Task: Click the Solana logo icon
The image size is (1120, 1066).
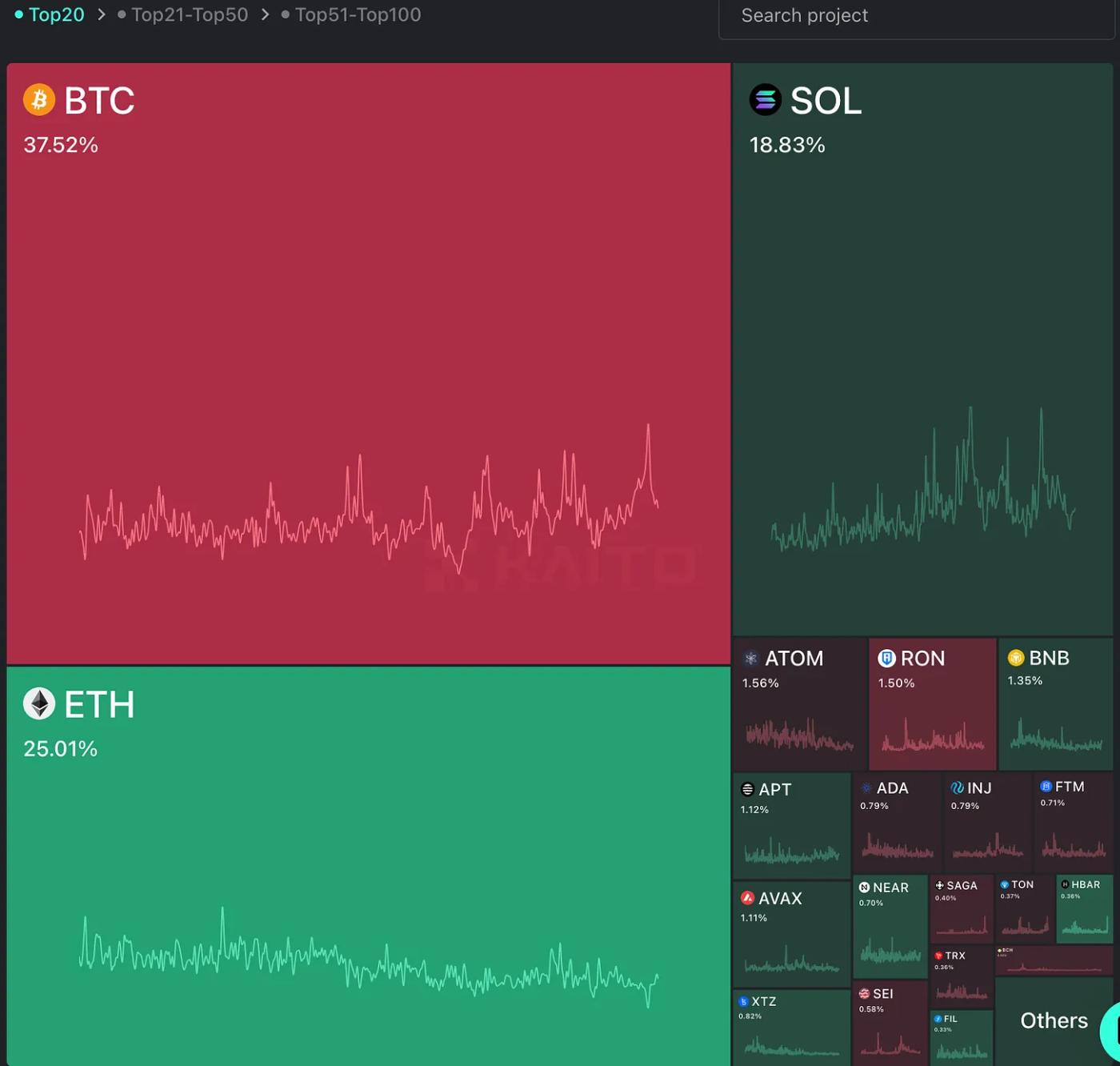Action: (765, 100)
